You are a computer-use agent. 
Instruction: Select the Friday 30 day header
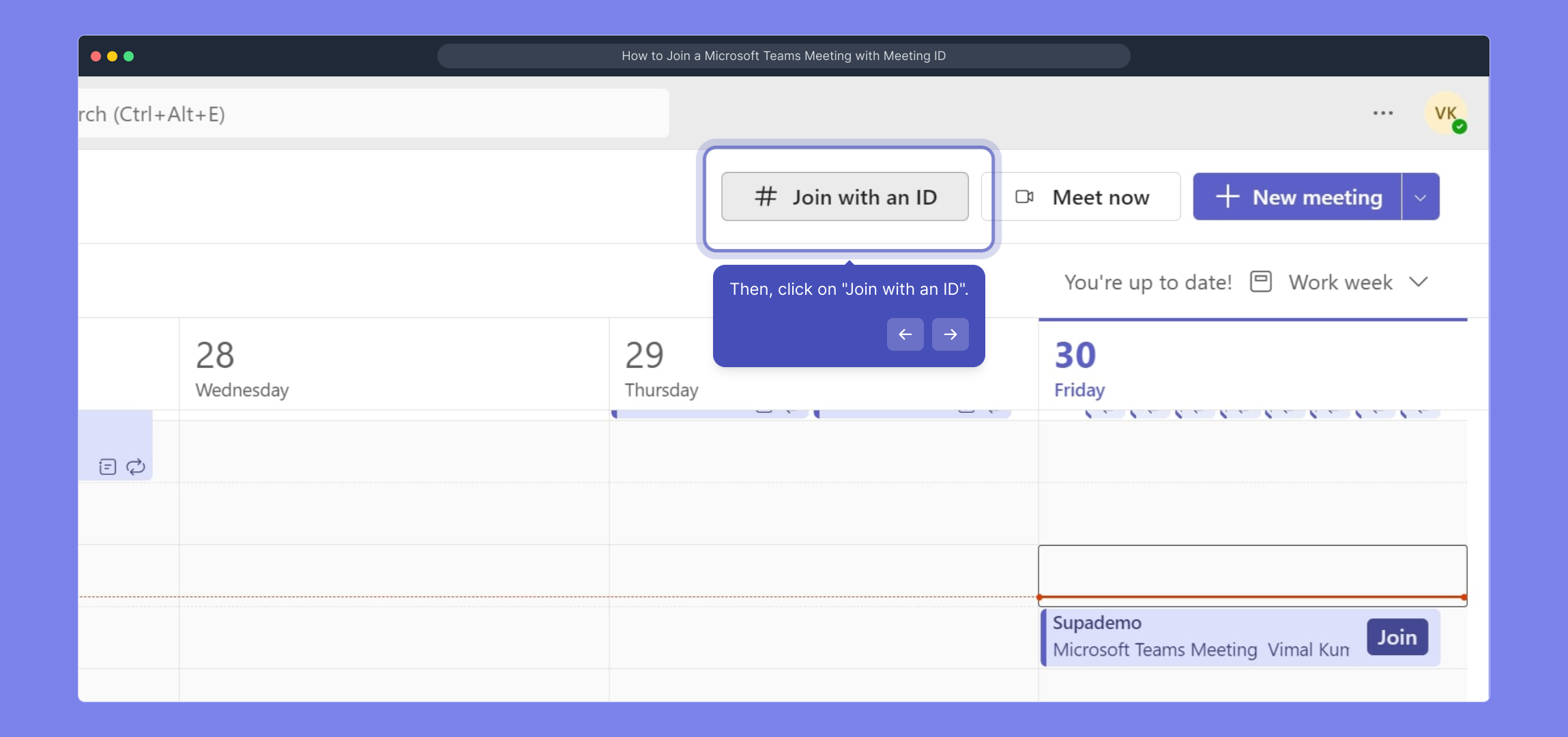tap(1079, 369)
